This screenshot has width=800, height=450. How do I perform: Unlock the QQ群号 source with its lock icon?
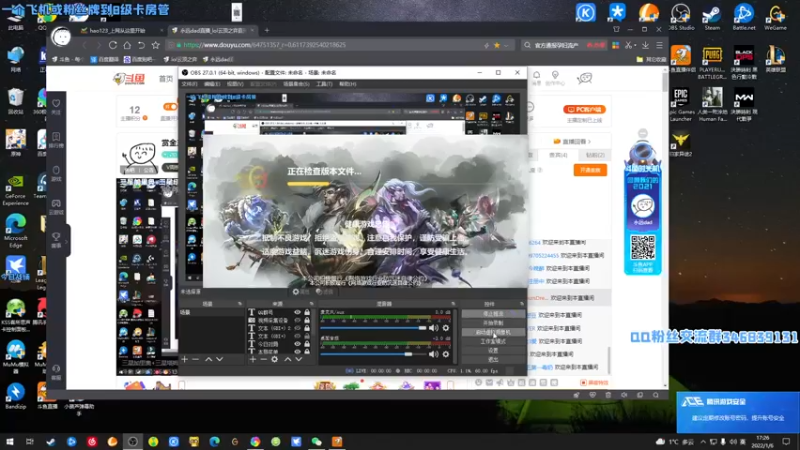pyautogui.click(x=307, y=312)
